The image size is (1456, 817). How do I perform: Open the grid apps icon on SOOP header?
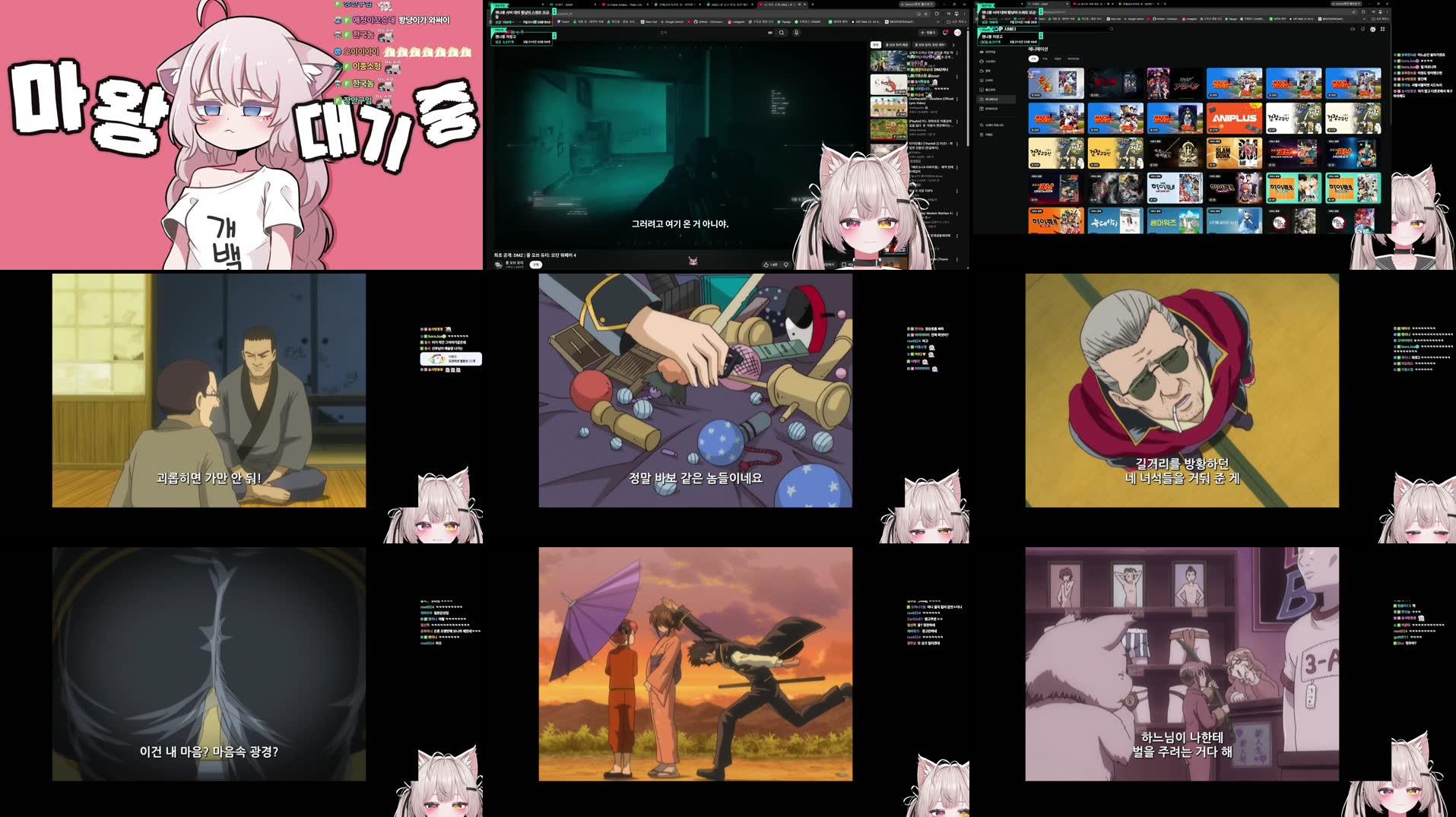pos(1382,29)
